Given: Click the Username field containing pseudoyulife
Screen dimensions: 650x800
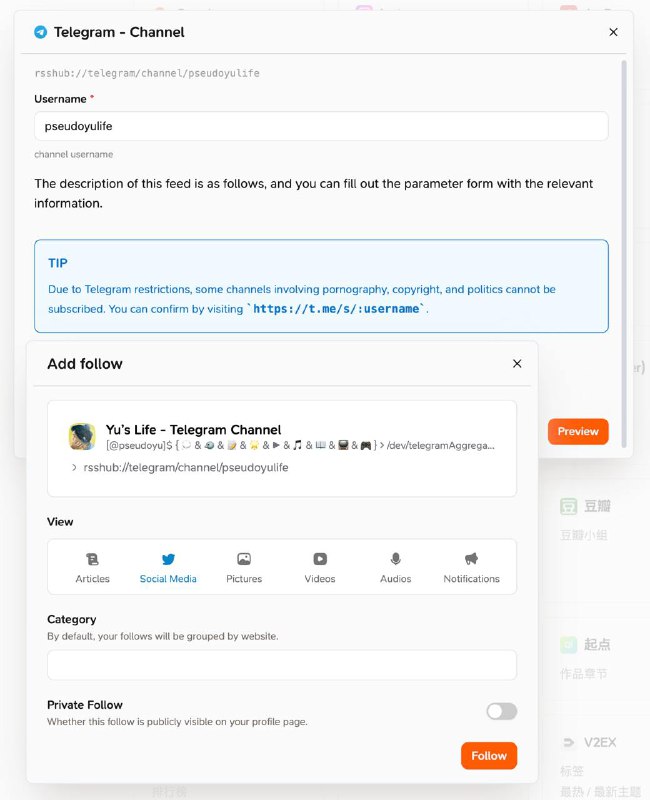Looking at the screenshot, I should click(321, 126).
